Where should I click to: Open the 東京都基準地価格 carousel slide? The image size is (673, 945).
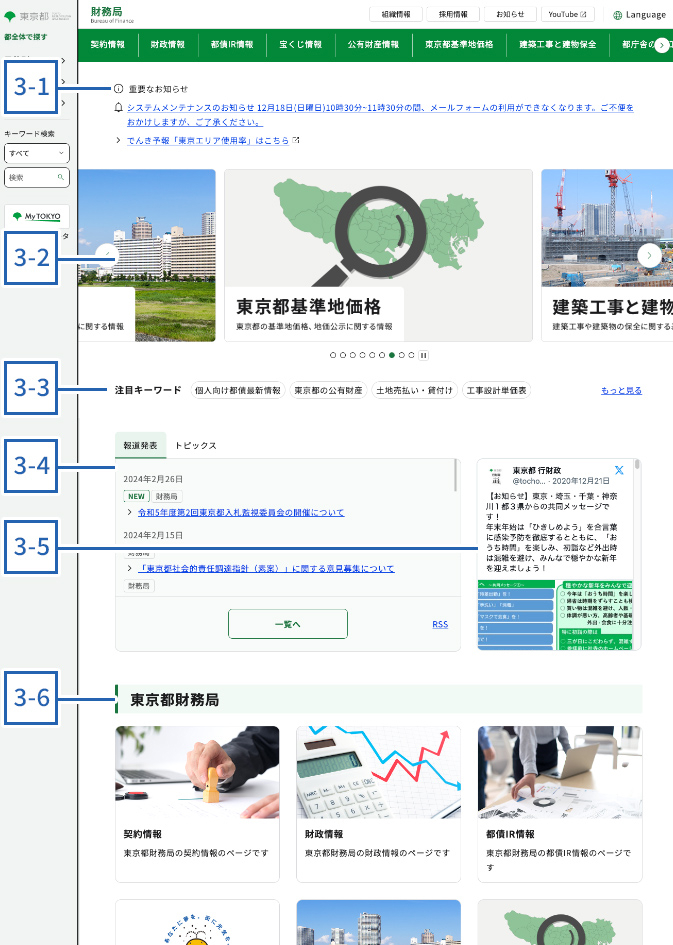pyautogui.click(x=378, y=256)
